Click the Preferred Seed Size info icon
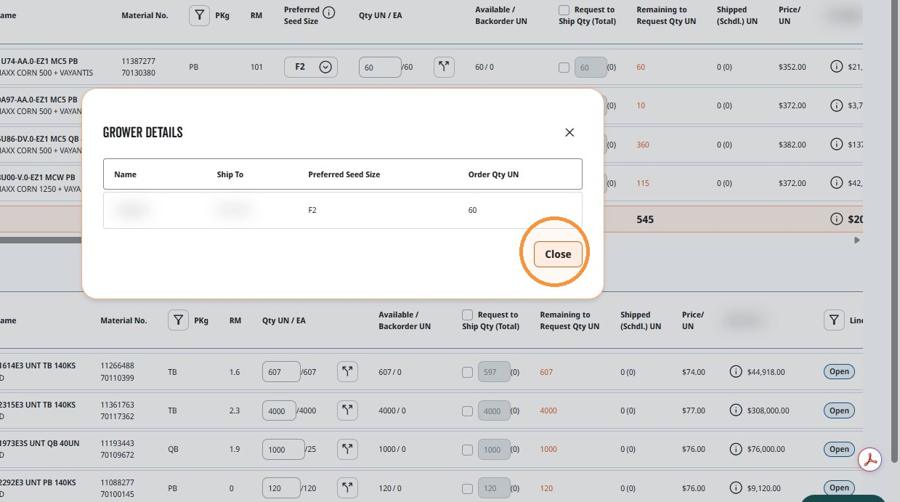 329,13
